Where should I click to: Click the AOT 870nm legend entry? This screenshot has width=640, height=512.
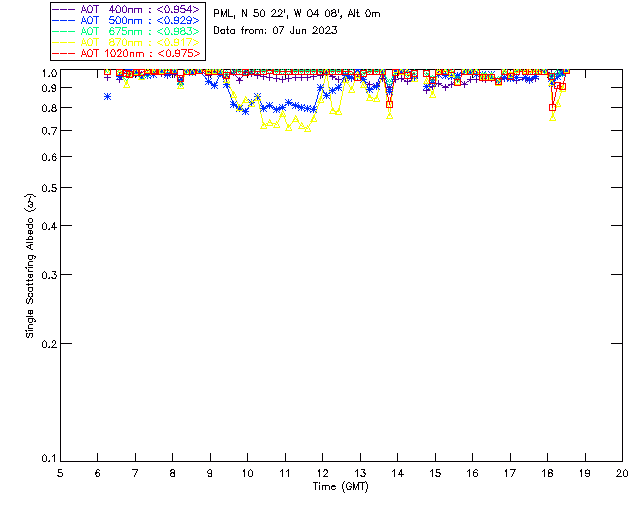click(127, 42)
